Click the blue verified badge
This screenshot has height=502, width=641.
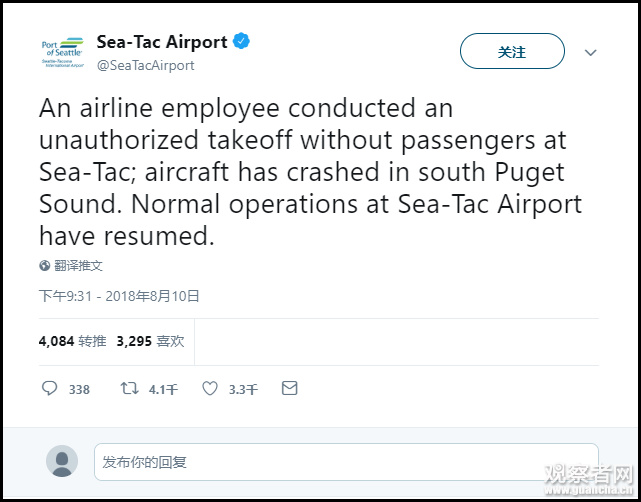click(x=242, y=42)
